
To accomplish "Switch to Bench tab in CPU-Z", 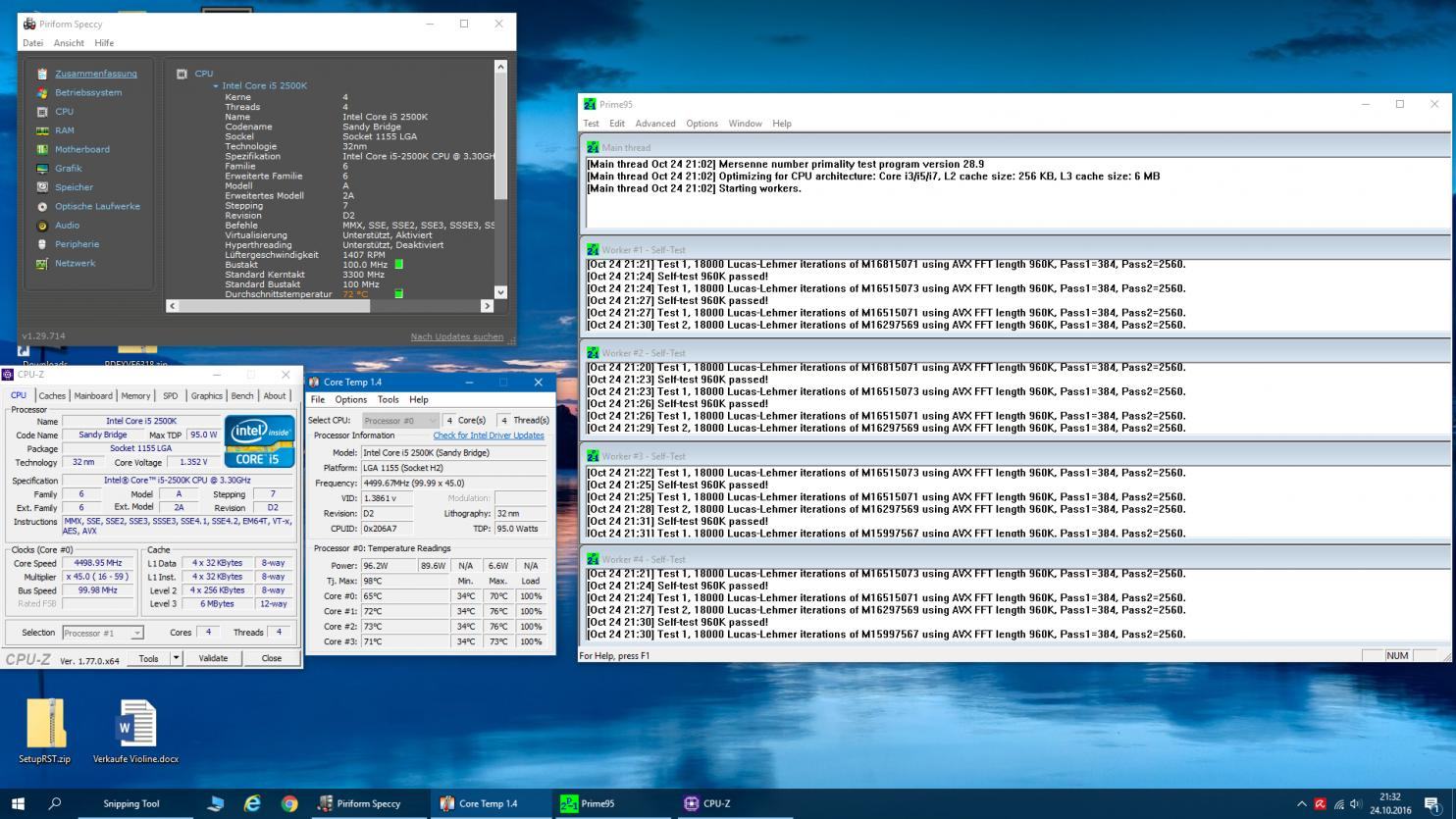I will click(242, 396).
